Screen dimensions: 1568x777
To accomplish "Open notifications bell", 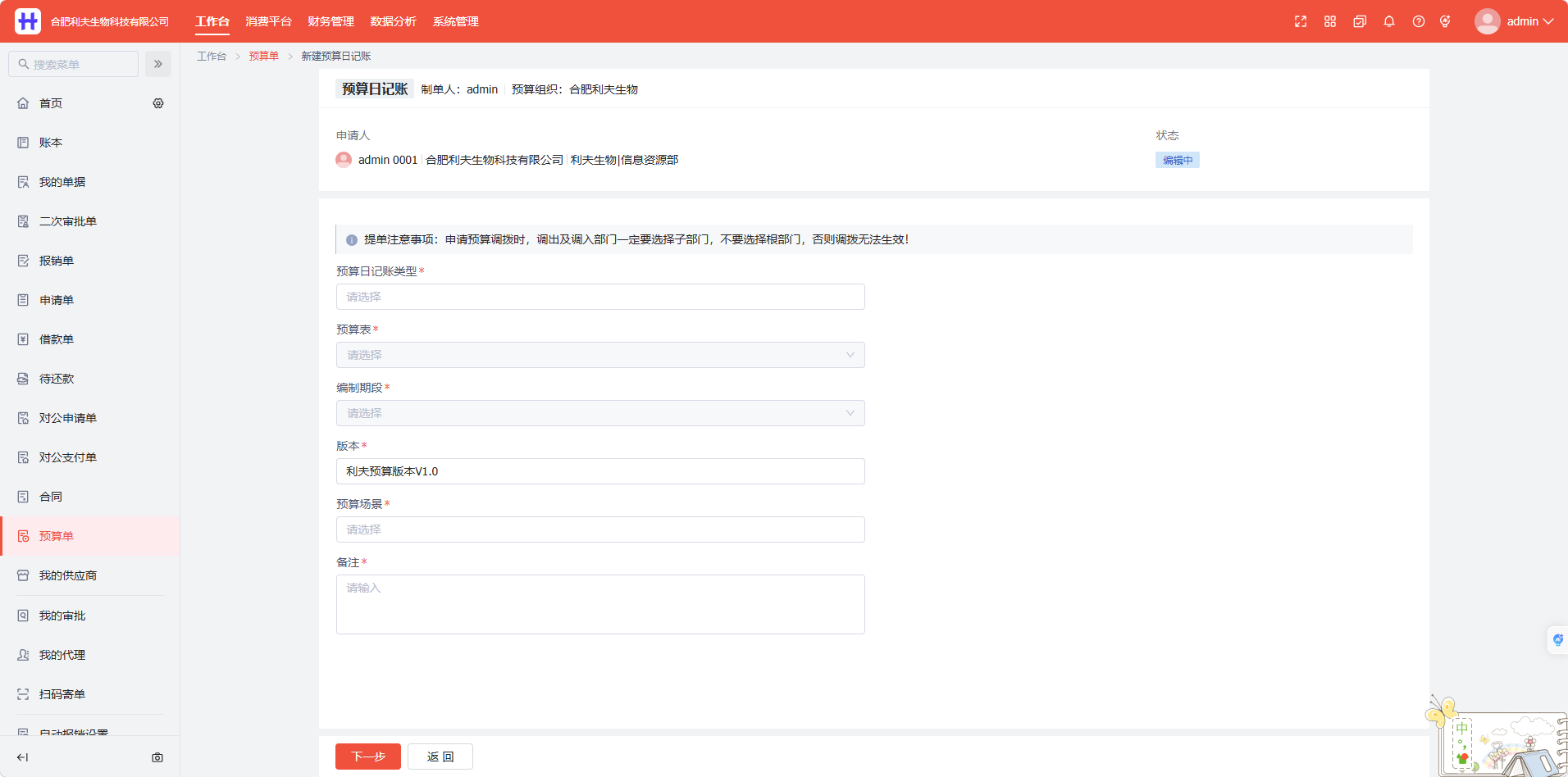I will (1389, 21).
